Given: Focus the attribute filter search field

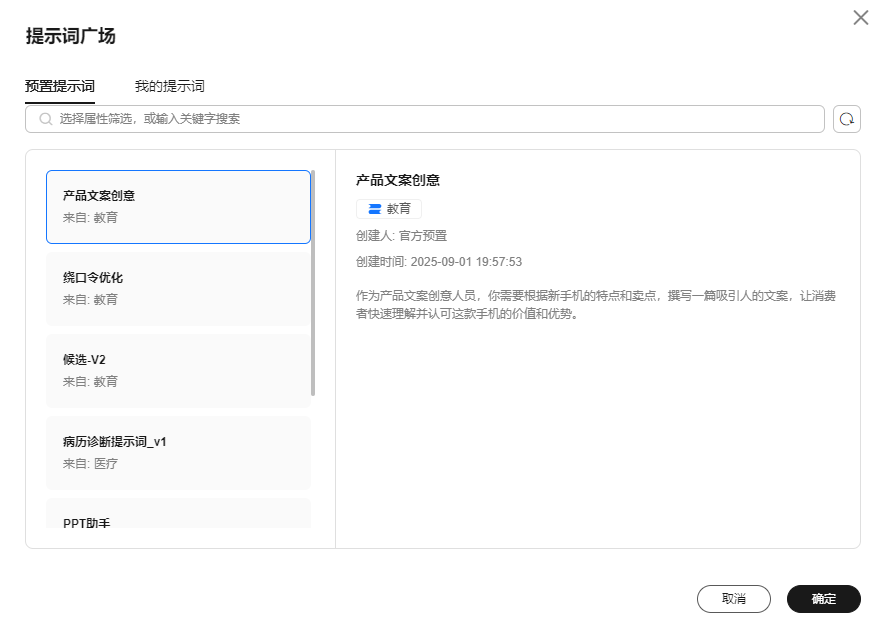Looking at the screenshot, I should [430, 119].
